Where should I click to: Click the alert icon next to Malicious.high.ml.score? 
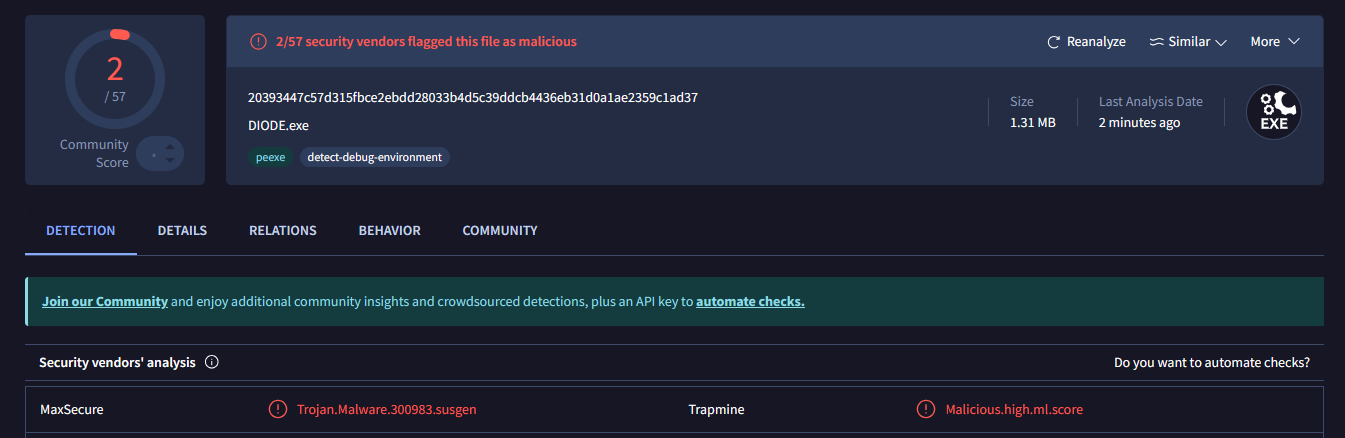[926, 409]
